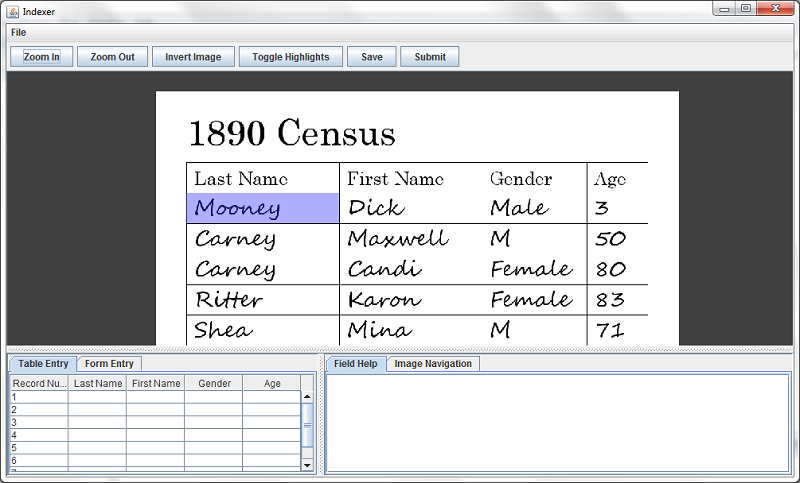Click the First Name column header
The width and height of the screenshot is (800, 483).
point(156,383)
